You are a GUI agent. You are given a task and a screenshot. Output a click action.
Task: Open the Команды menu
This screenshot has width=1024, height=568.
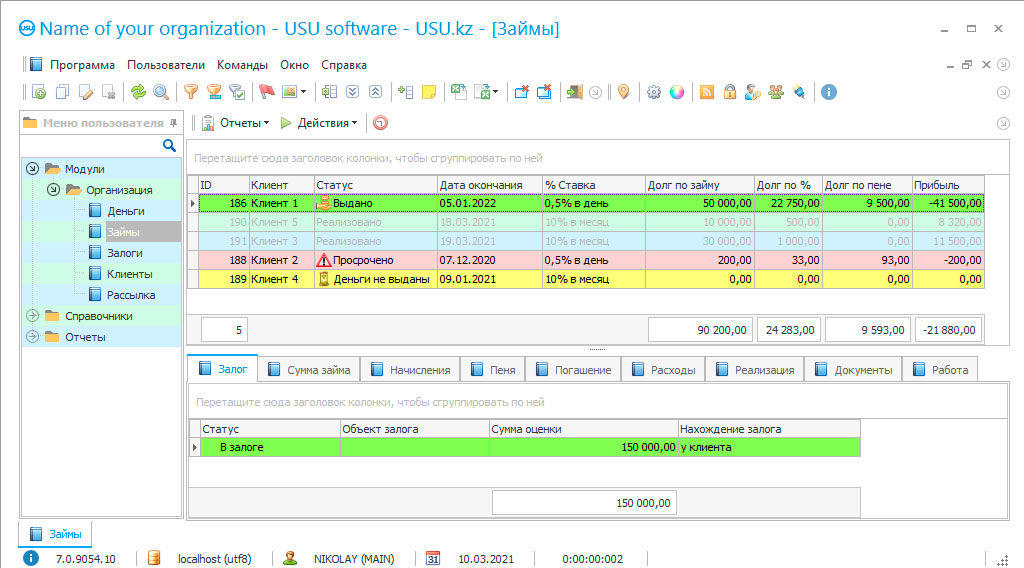pyautogui.click(x=242, y=65)
